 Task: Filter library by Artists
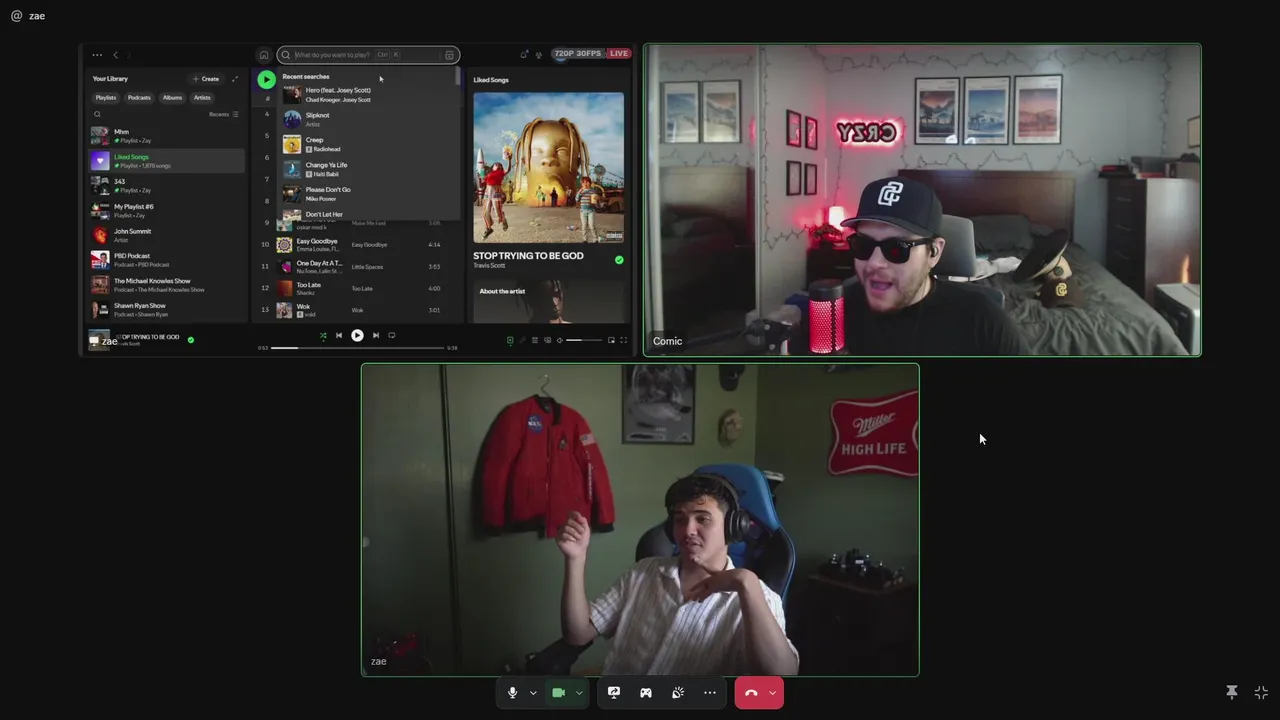(202, 98)
